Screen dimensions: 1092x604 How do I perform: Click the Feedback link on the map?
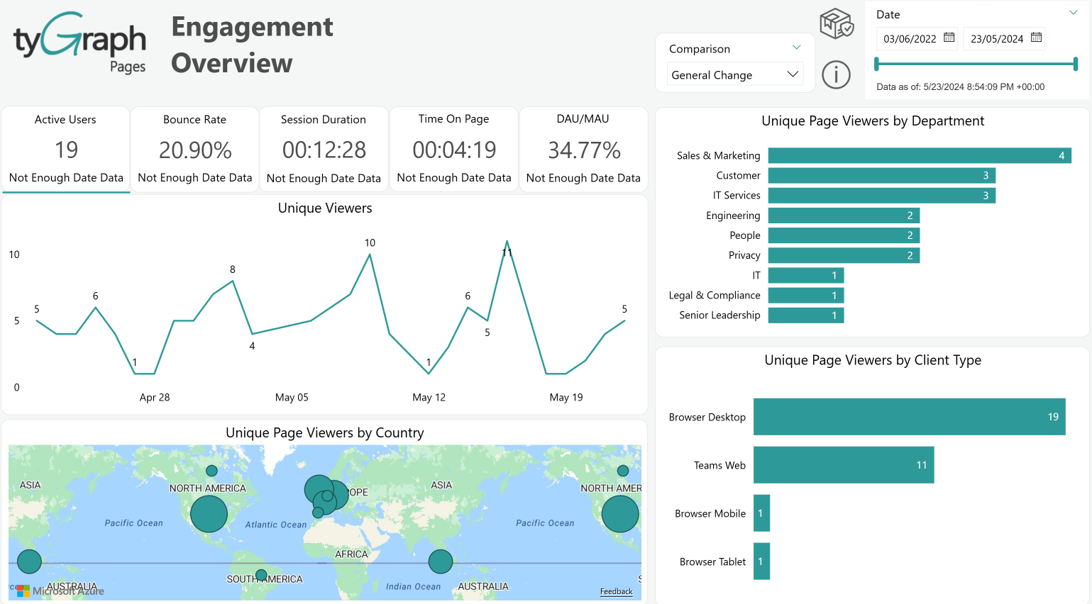(x=616, y=591)
